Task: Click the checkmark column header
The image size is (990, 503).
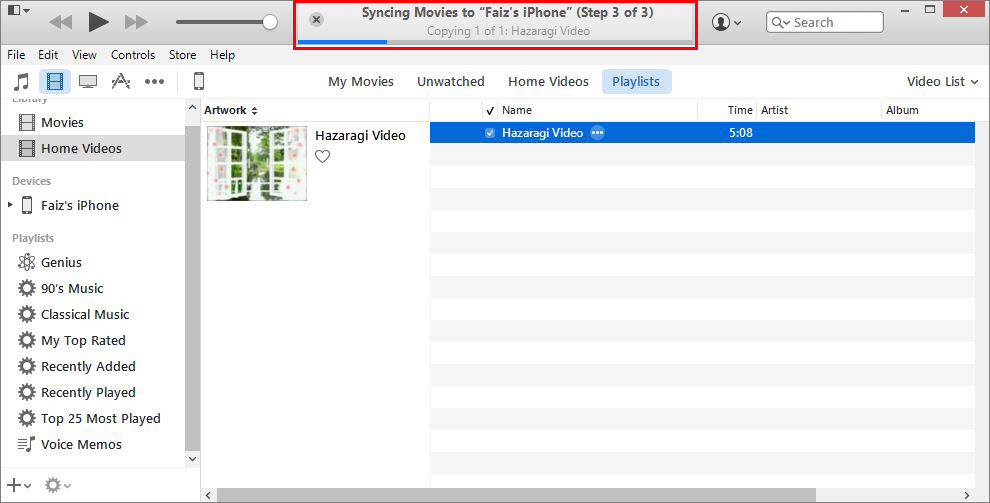Action: point(490,110)
